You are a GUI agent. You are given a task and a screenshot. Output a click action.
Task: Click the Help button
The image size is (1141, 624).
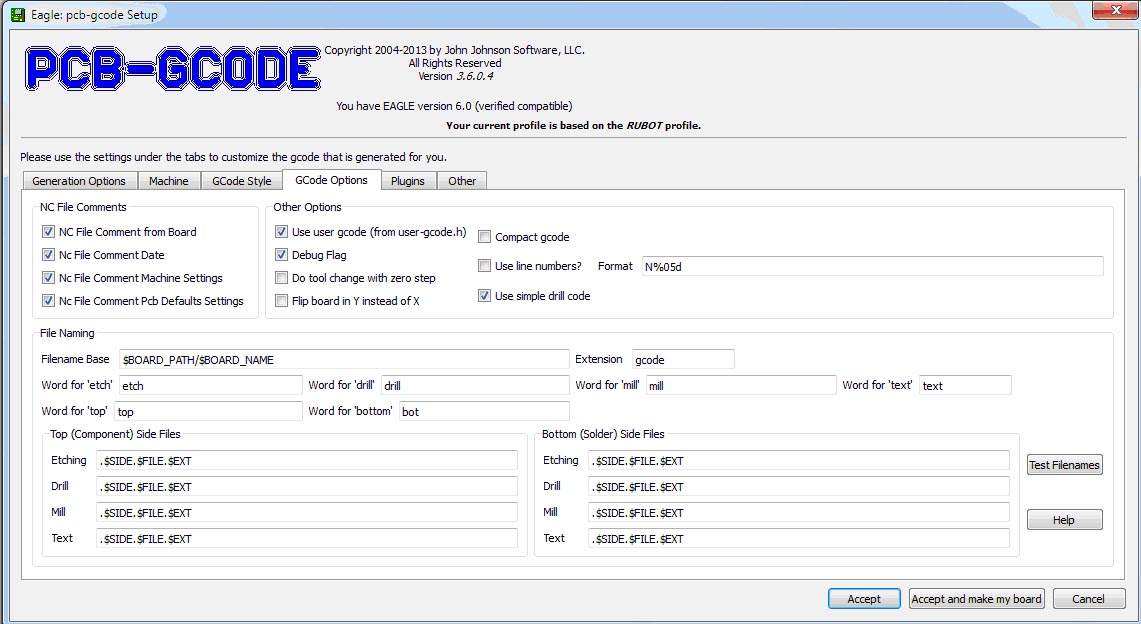click(x=1065, y=520)
